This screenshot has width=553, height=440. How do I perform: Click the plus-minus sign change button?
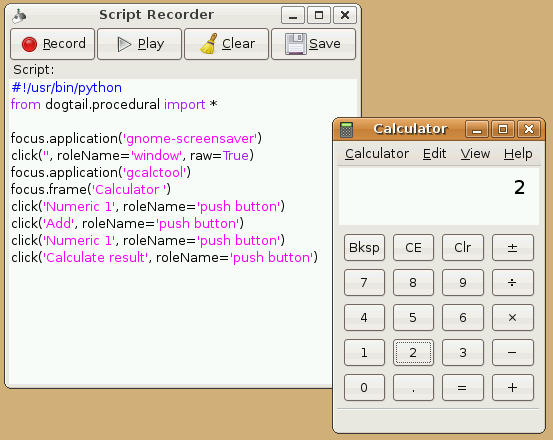(513, 248)
